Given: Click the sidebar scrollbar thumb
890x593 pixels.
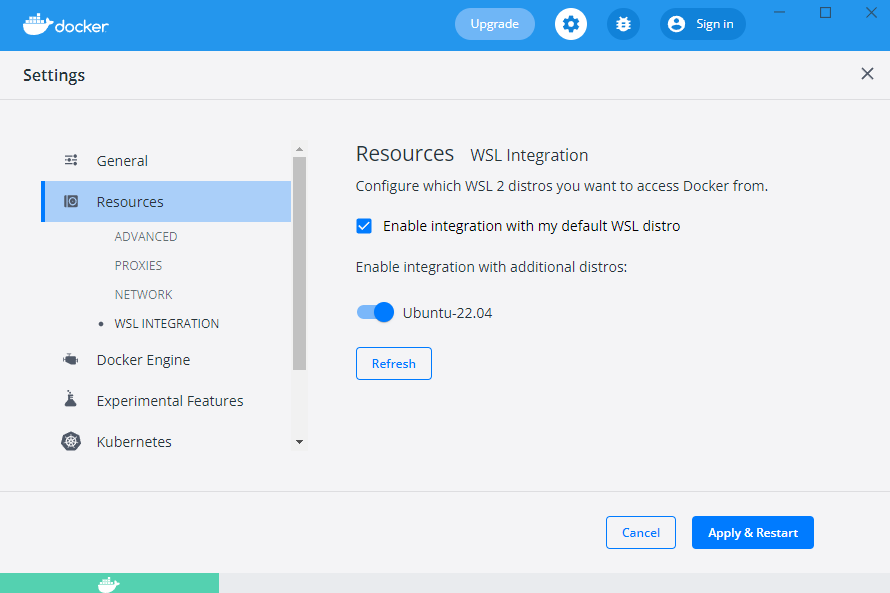Looking at the screenshot, I should click(x=299, y=263).
